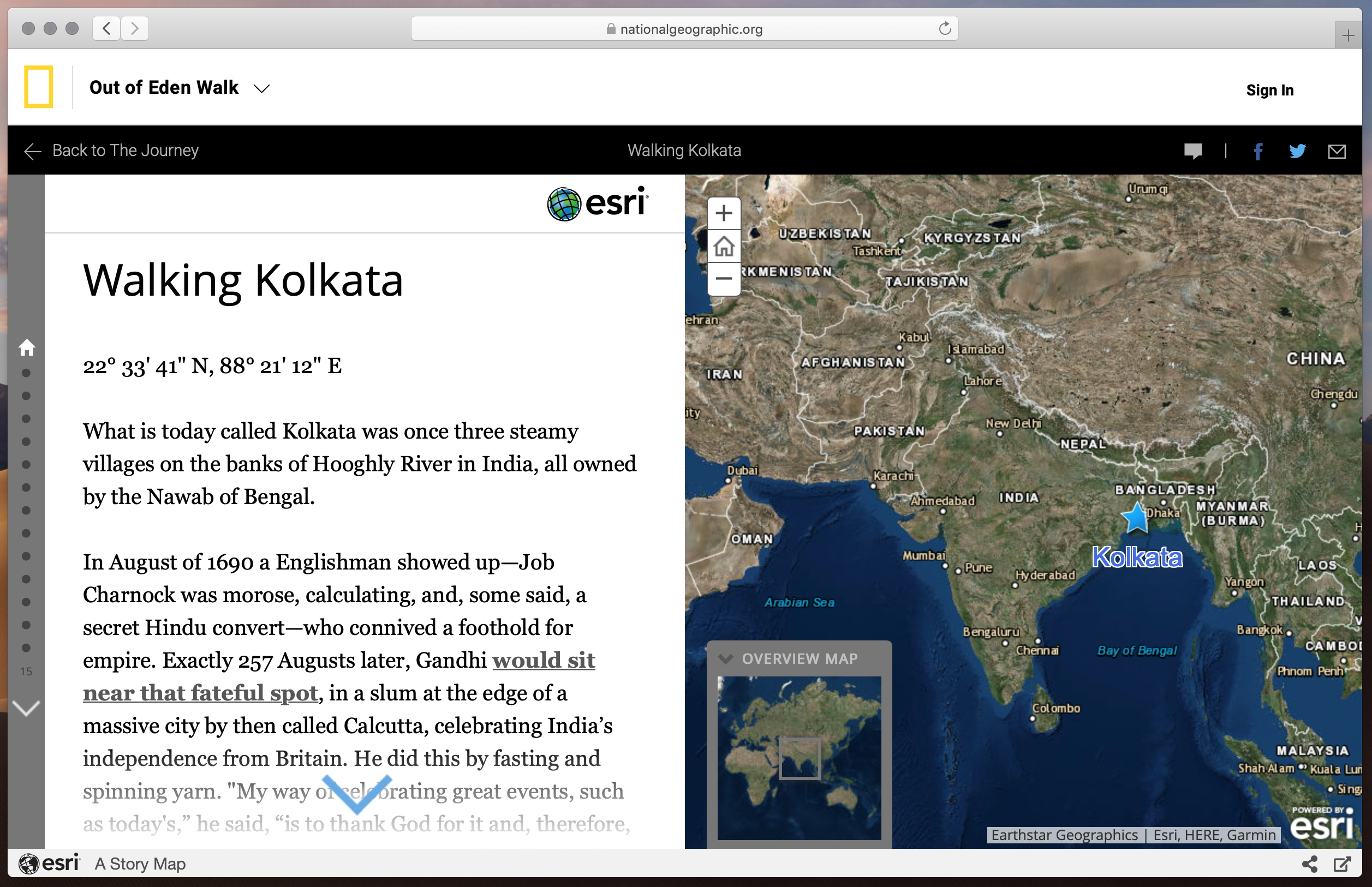Screen dimensions: 1372x887
Task: Share story by email envelope icon
Action: coord(1337,152)
